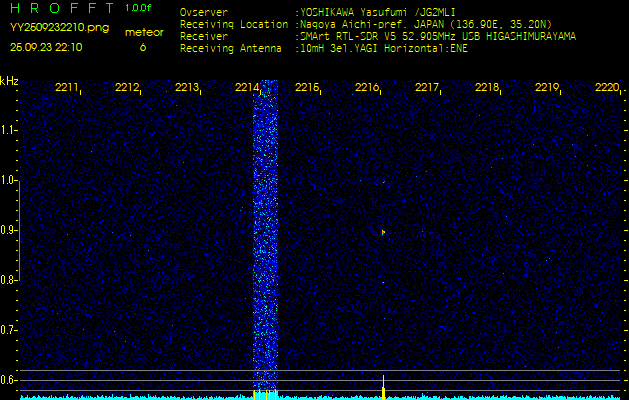Click the 2217 time marker

pyautogui.click(x=427, y=87)
